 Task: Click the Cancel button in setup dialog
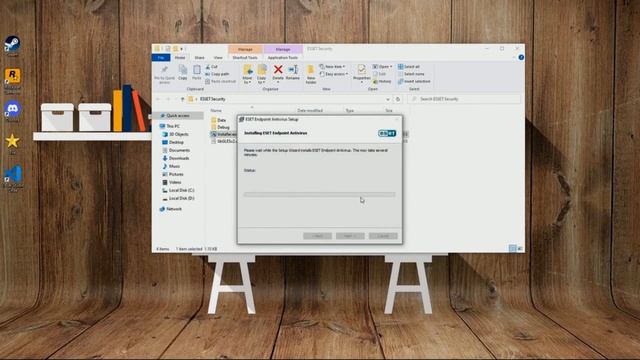pyautogui.click(x=383, y=236)
